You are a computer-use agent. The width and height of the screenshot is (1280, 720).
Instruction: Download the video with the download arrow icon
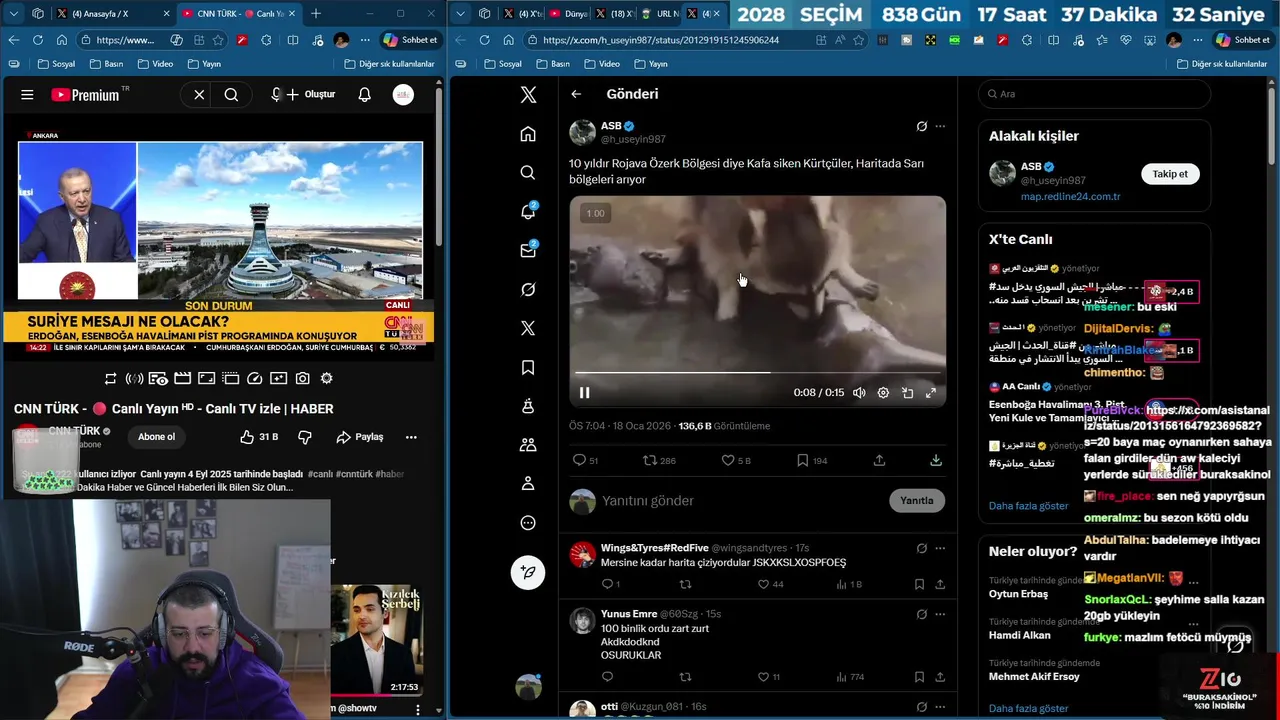pos(936,460)
